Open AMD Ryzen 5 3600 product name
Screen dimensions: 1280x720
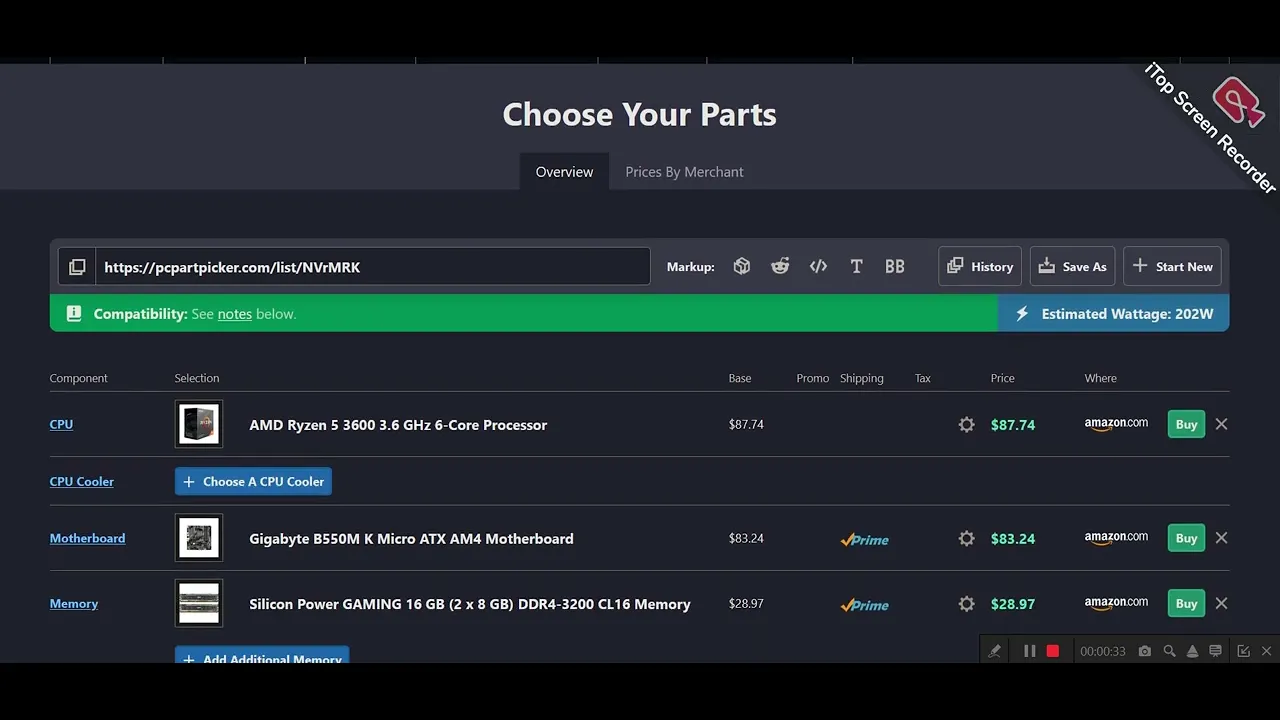click(x=398, y=425)
